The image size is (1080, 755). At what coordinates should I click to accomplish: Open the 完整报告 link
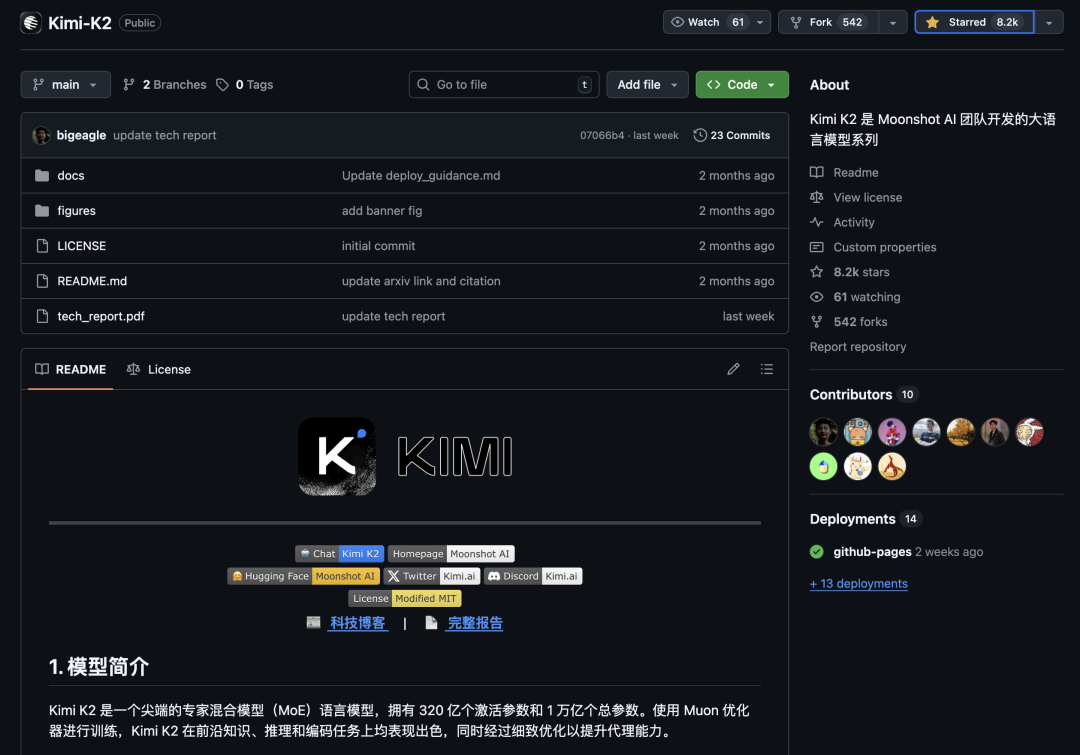pyautogui.click(x=474, y=622)
